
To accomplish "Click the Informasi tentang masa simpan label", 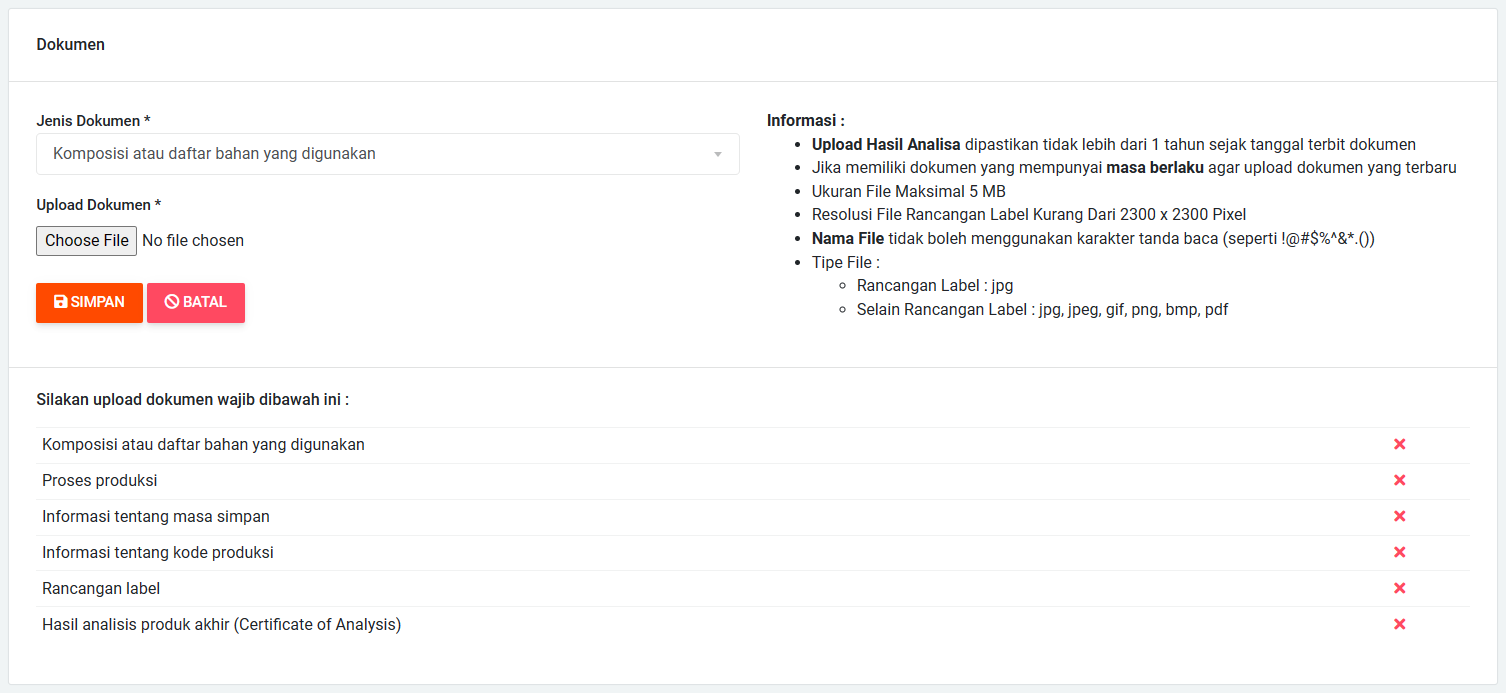I will [156, 516].
